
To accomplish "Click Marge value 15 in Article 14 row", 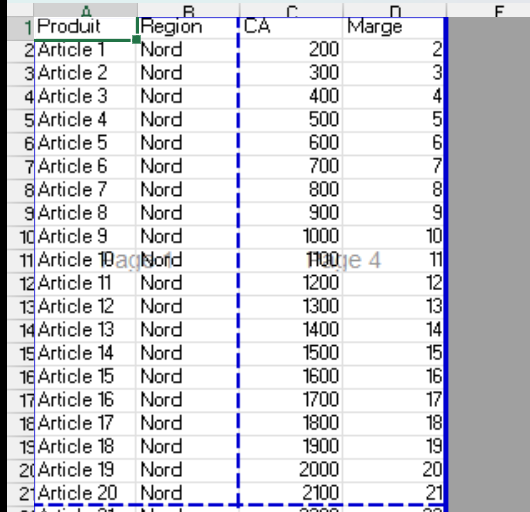I will click(393, 353).
